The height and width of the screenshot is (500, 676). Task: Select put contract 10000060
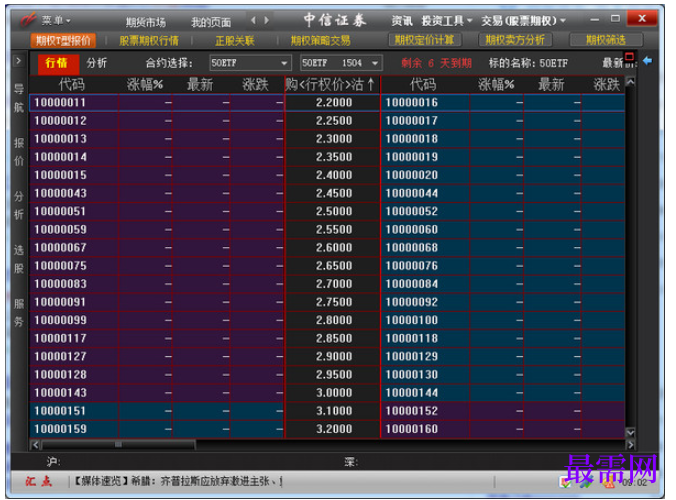click(412, 229)
